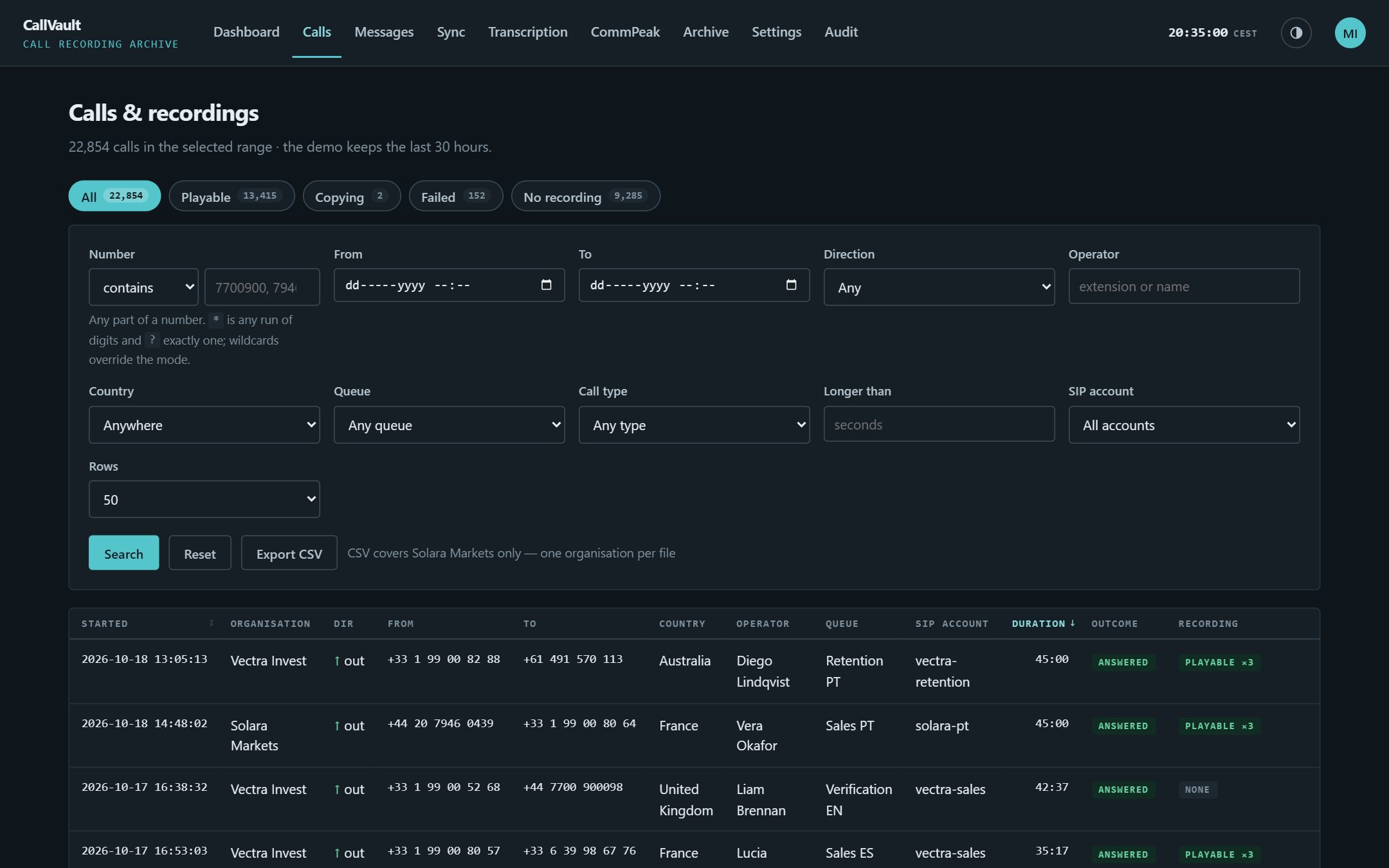The image size is (1389, 868).
Task: Sort by the Duration column header
Action: pos(1043,623)
